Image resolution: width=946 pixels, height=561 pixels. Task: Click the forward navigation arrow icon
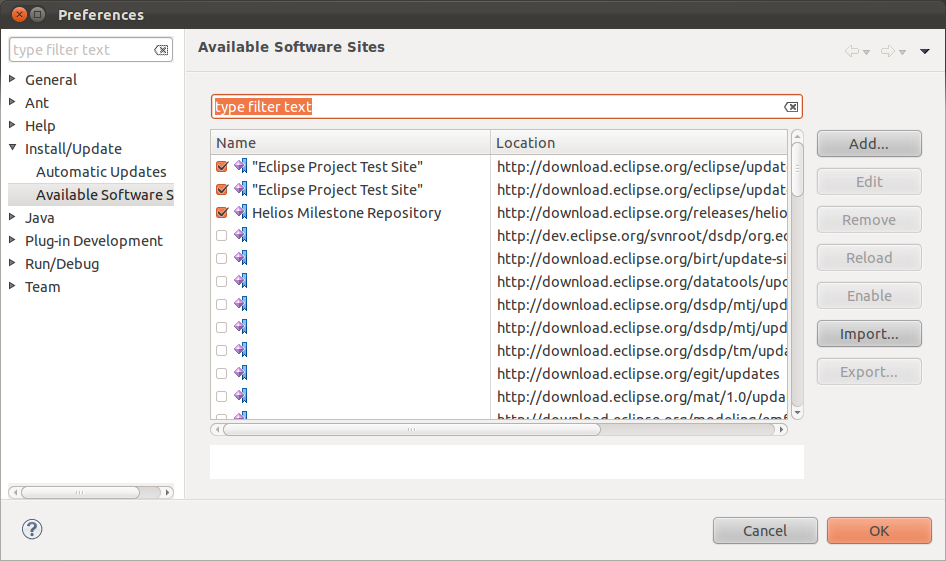pyautogui.click(x=887, y=51)
